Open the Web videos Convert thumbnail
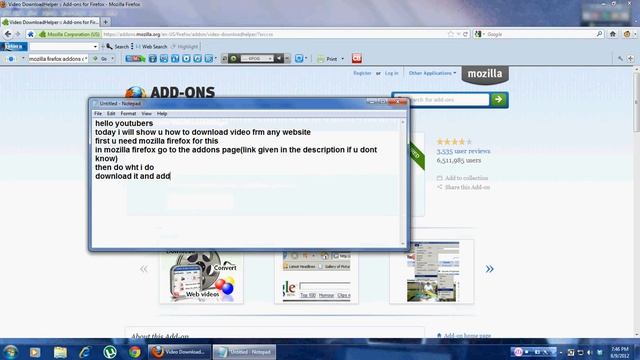 (x=202, y=276)
